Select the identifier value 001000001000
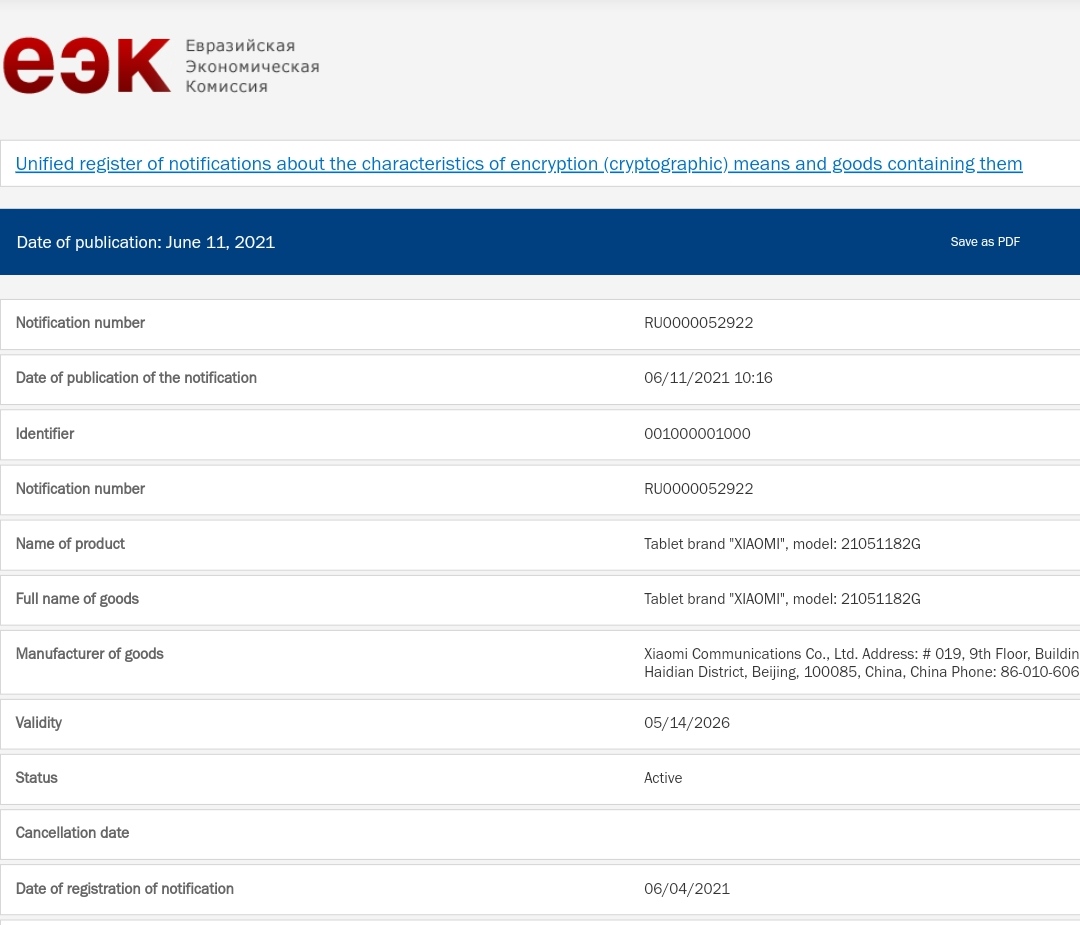The width and height of the screenshot is (1080, 925). [697, 434]
